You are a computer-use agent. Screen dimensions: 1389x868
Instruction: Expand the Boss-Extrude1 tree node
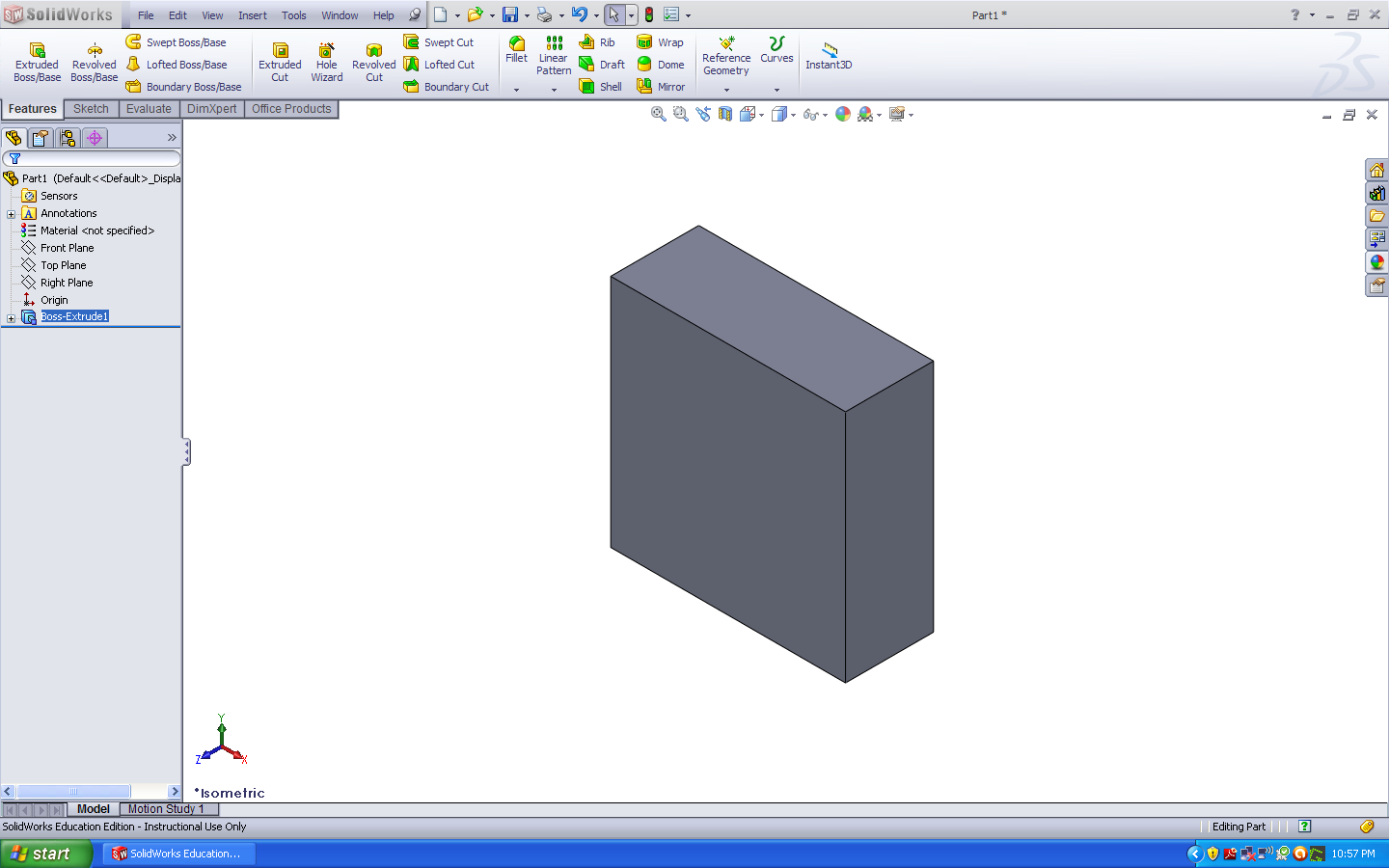pos(11,318)
